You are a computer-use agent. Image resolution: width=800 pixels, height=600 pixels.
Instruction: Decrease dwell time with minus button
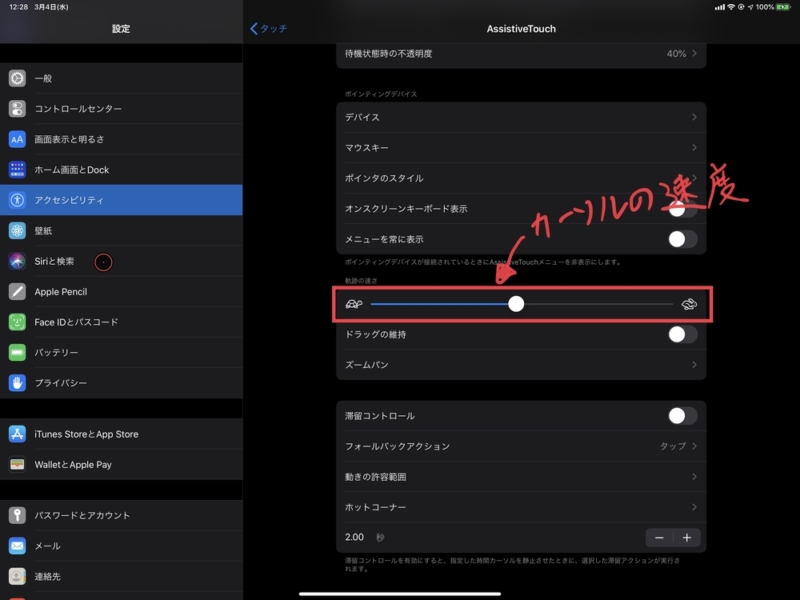pos(659,538)
